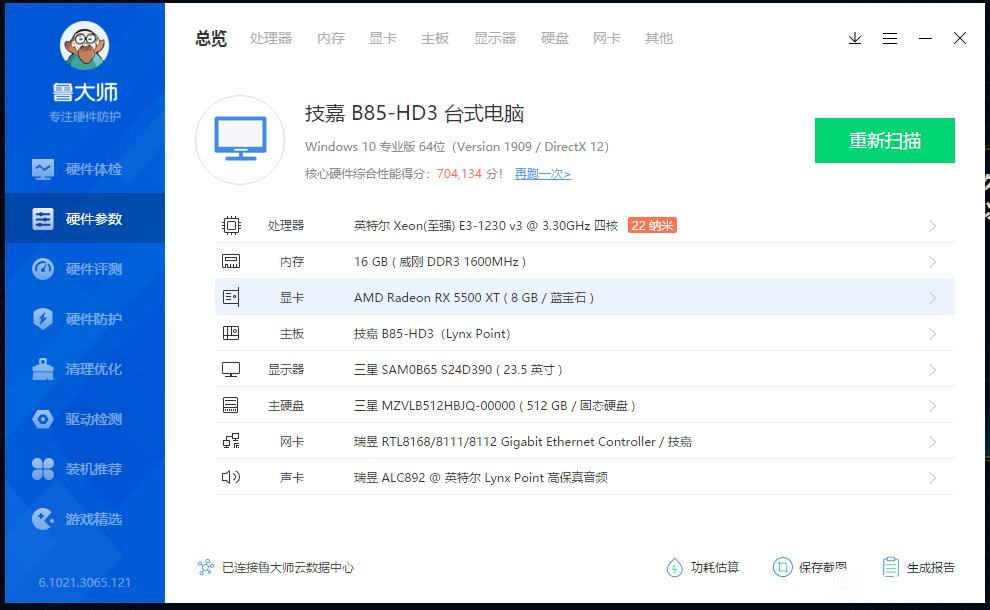Open 游戏精选 in the sidebar

pyautogui.click(x=85, y=519)
